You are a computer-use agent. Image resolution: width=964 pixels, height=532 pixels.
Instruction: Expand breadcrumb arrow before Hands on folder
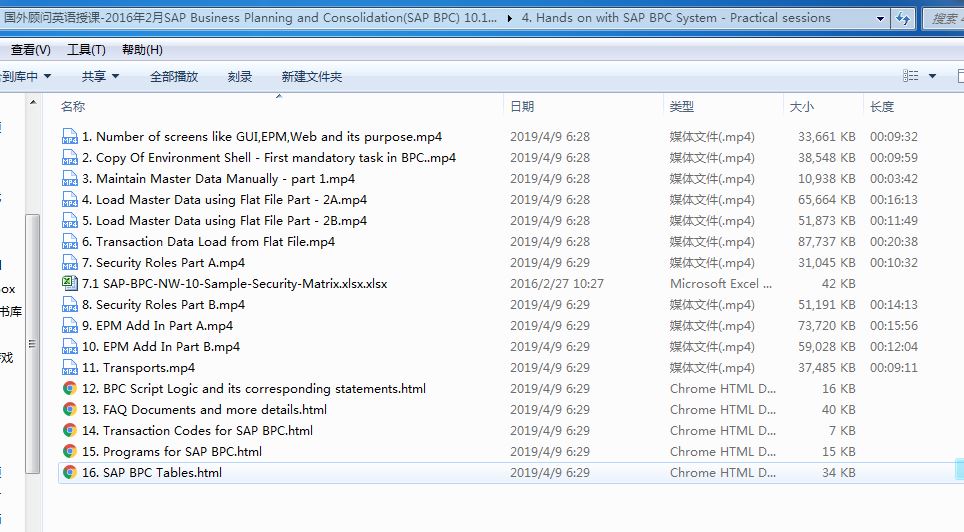[509, 18]
